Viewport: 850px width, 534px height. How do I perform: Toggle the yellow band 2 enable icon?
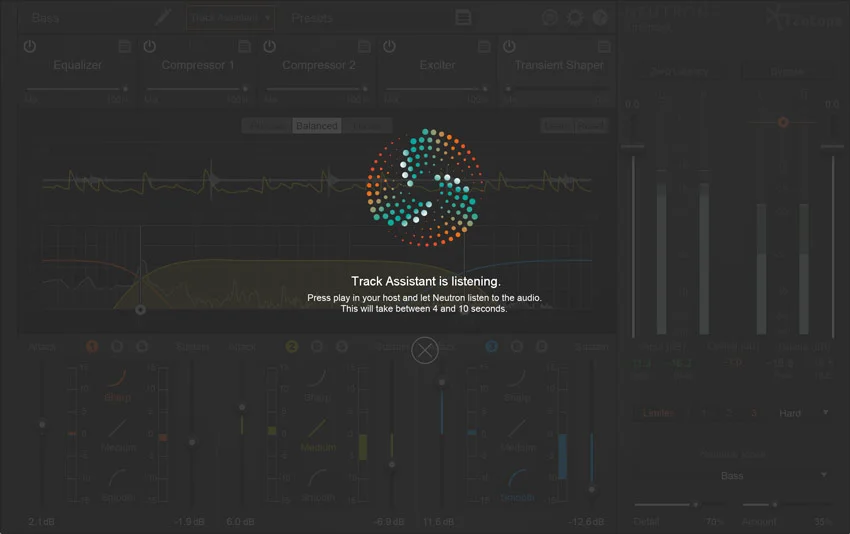tap(292, 346)
